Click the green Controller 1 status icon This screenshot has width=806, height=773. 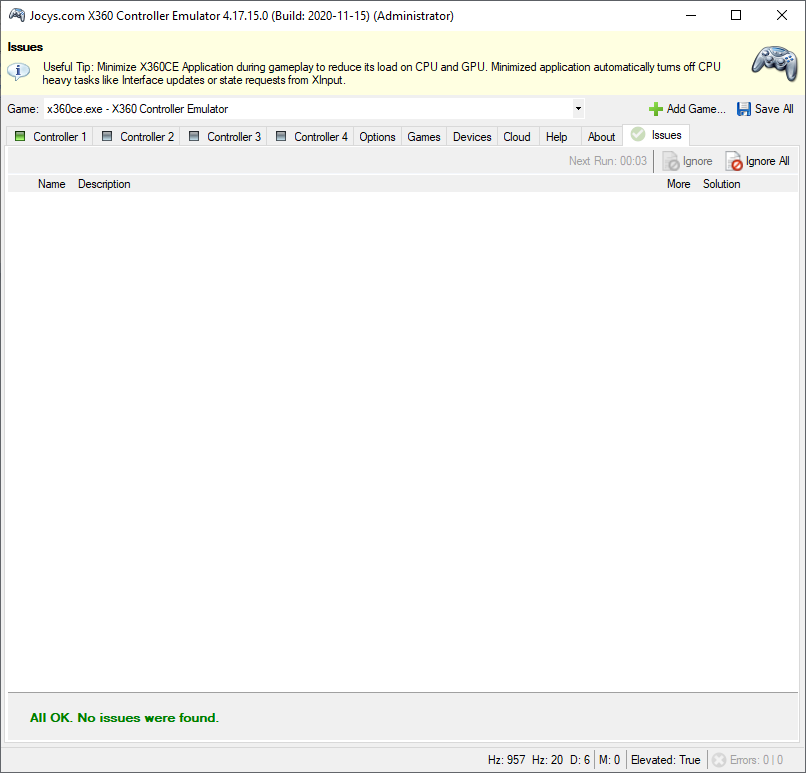click(x=20, y=137)
